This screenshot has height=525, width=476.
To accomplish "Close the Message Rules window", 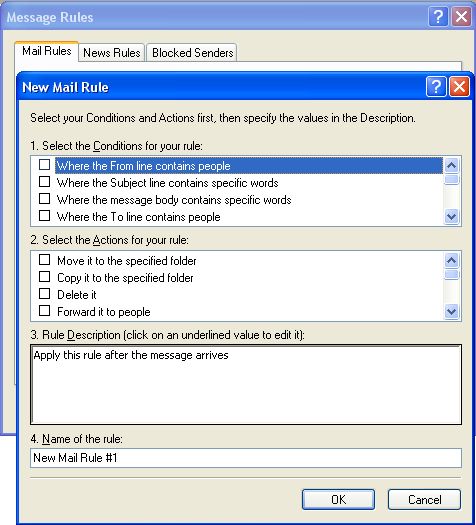I will pos(461,16).
